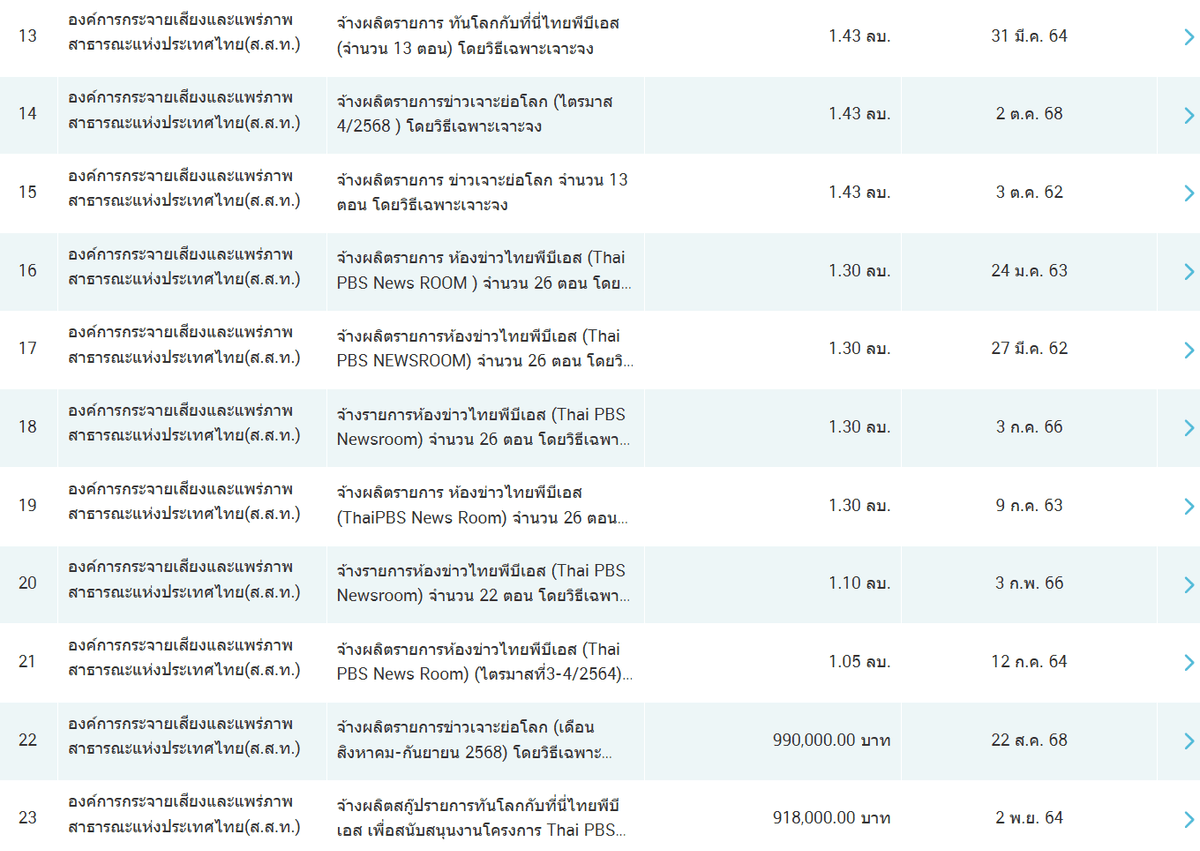Click the date 3 ก.ค. 66

click(1029, 427)
